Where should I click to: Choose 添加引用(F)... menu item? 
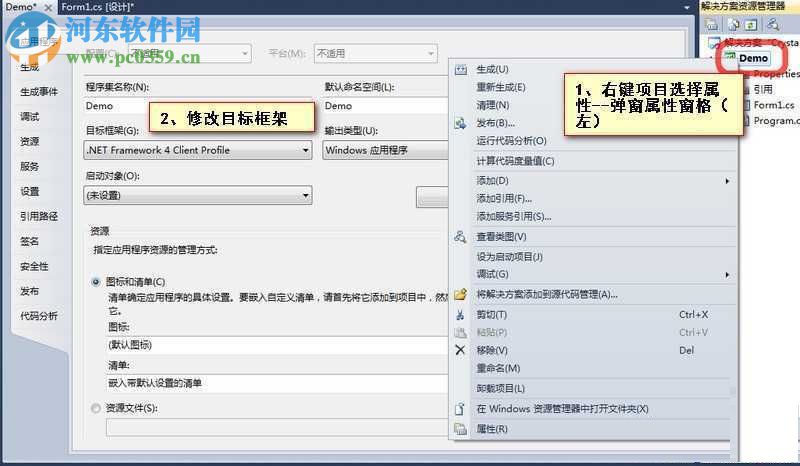click(x=504, y=199)
